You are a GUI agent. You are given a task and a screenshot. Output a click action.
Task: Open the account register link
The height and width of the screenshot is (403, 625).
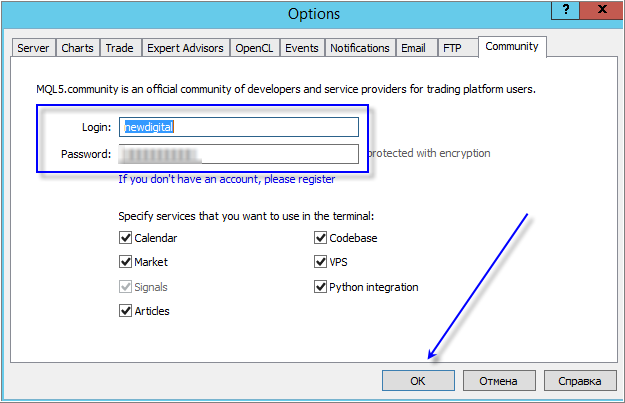click(x=226, y=180)
